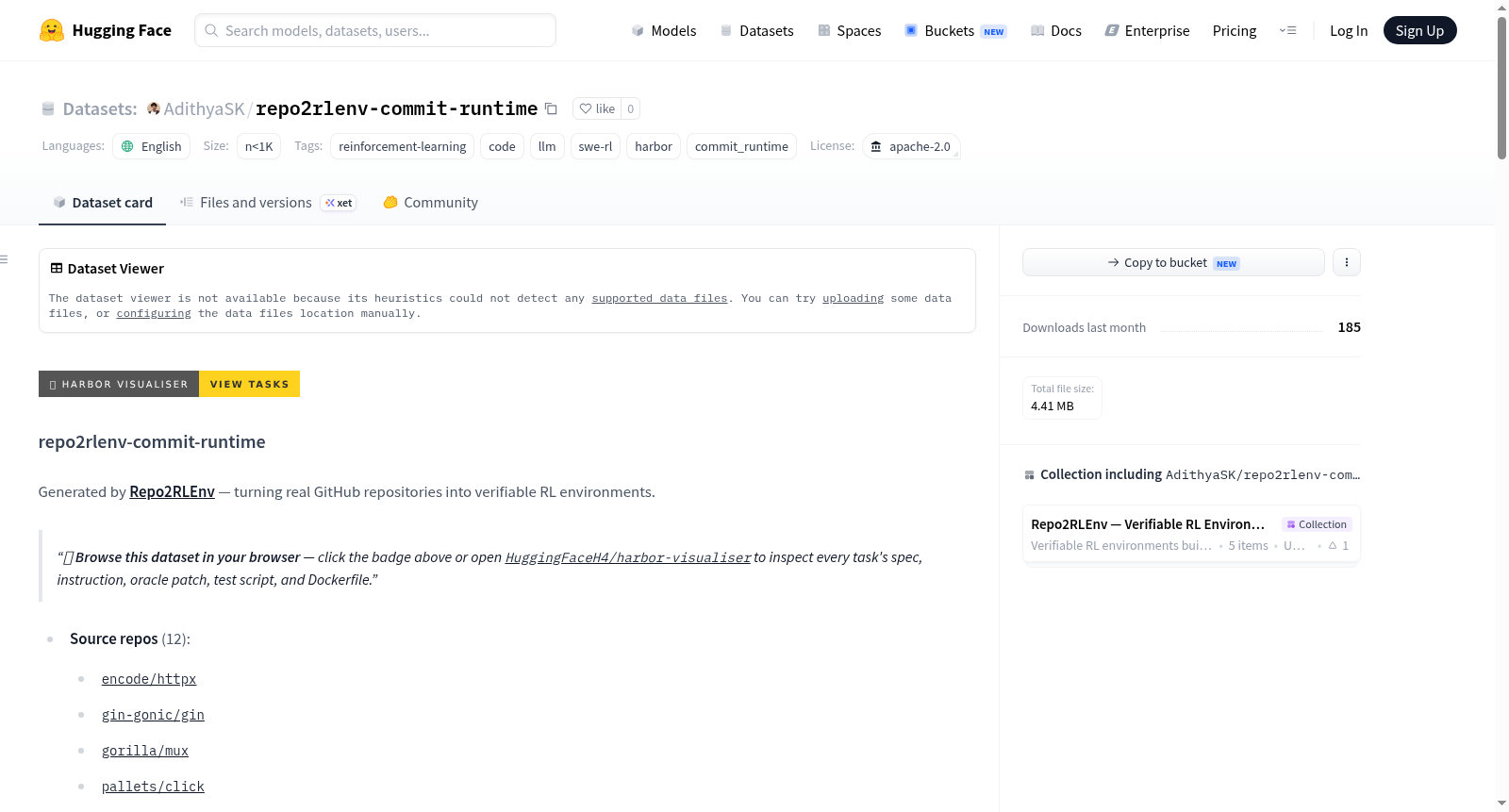Click the Total file size 4.41 MB
This screenshot has width=1509, height=812.
tap(1062, 397)
